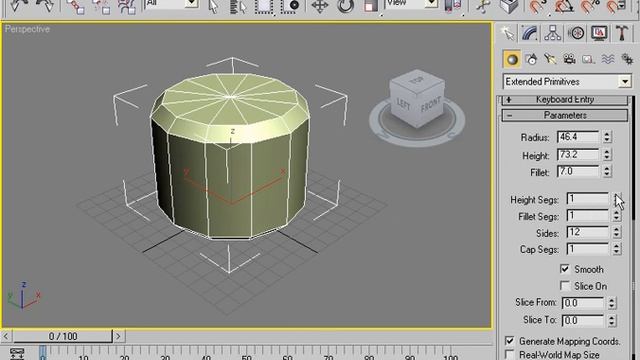
Task: Click the ViewCube LEFT face
Action: (x=403, y=104)
